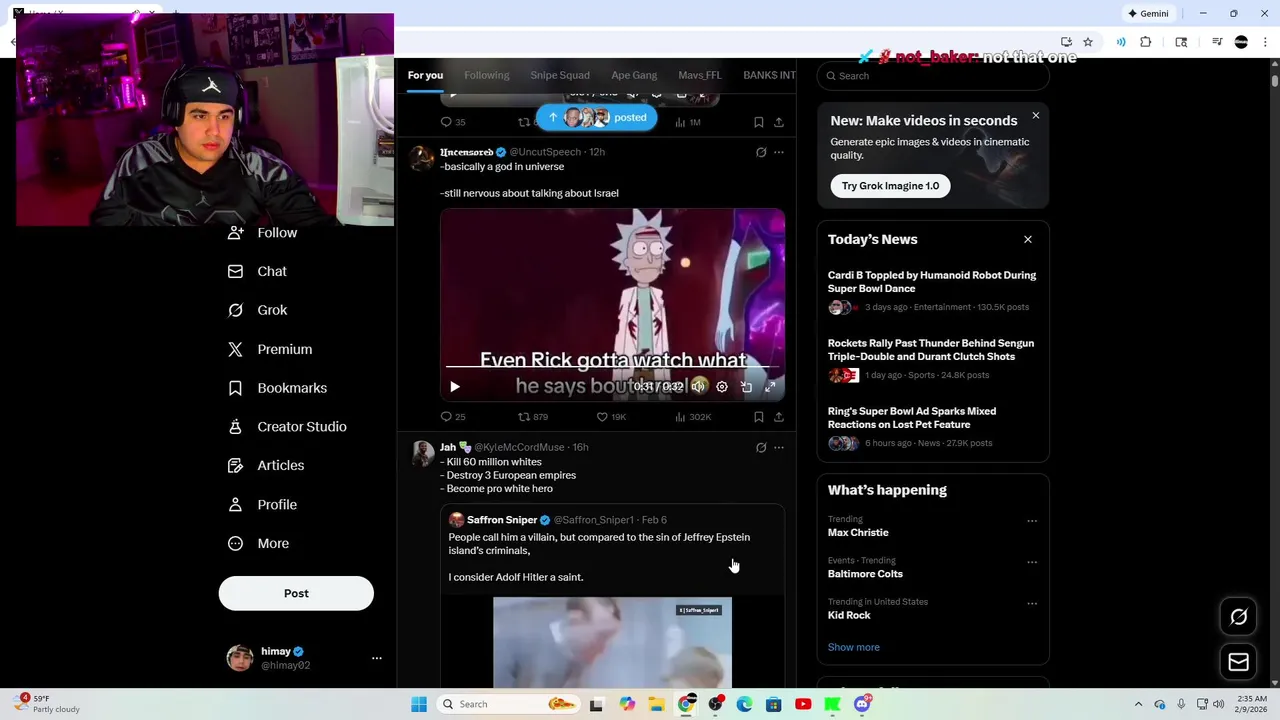Click the new posts 'posted' pill
Viewport: 1280px width, 720px height.
point(598,117)
